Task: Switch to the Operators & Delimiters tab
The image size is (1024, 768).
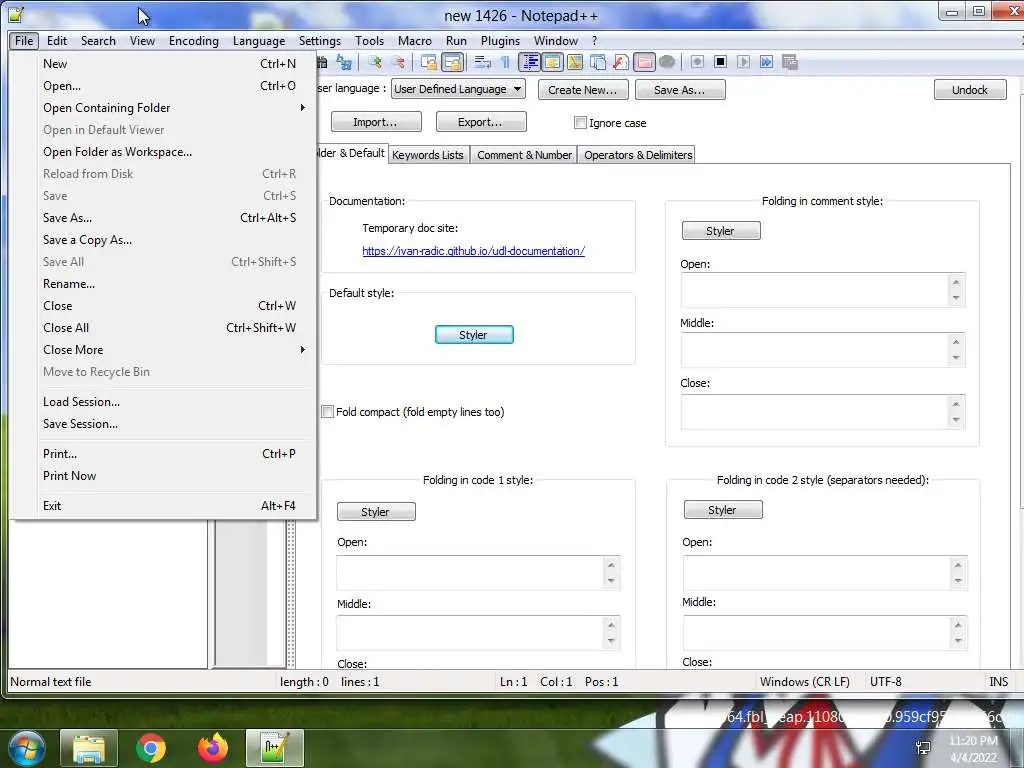Action: click(637, 155)
